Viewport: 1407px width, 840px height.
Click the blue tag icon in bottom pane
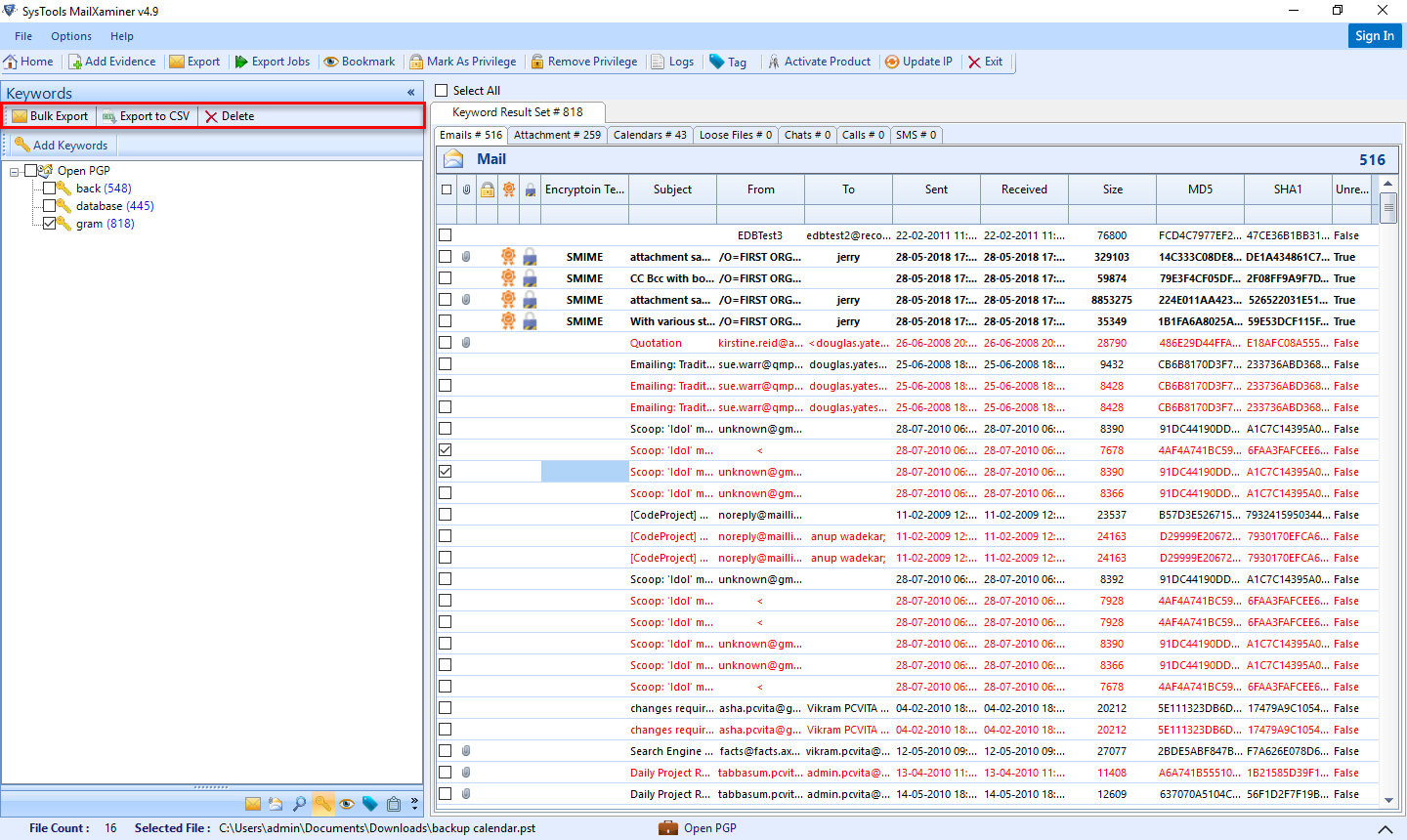pyautogui.click(x=369, y=804)
